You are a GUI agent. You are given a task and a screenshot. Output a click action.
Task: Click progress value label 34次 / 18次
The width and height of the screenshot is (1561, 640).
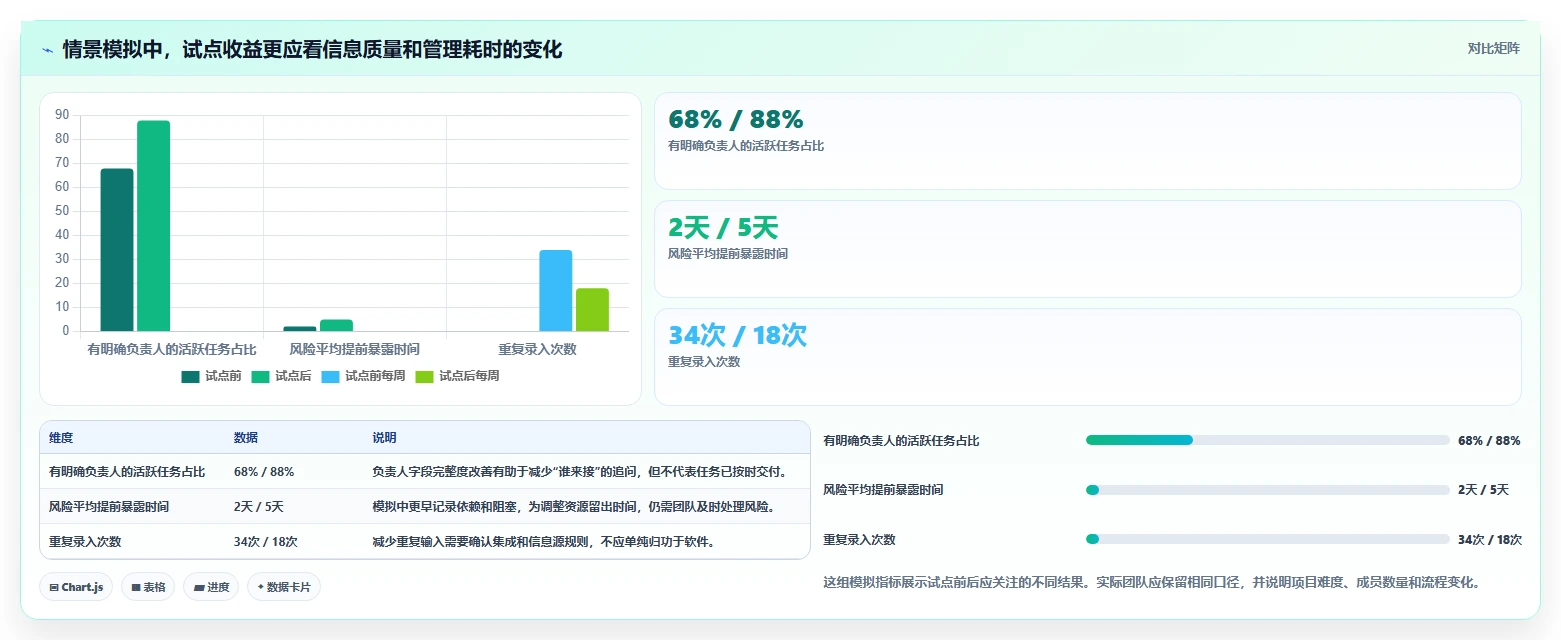[1490, 539]
